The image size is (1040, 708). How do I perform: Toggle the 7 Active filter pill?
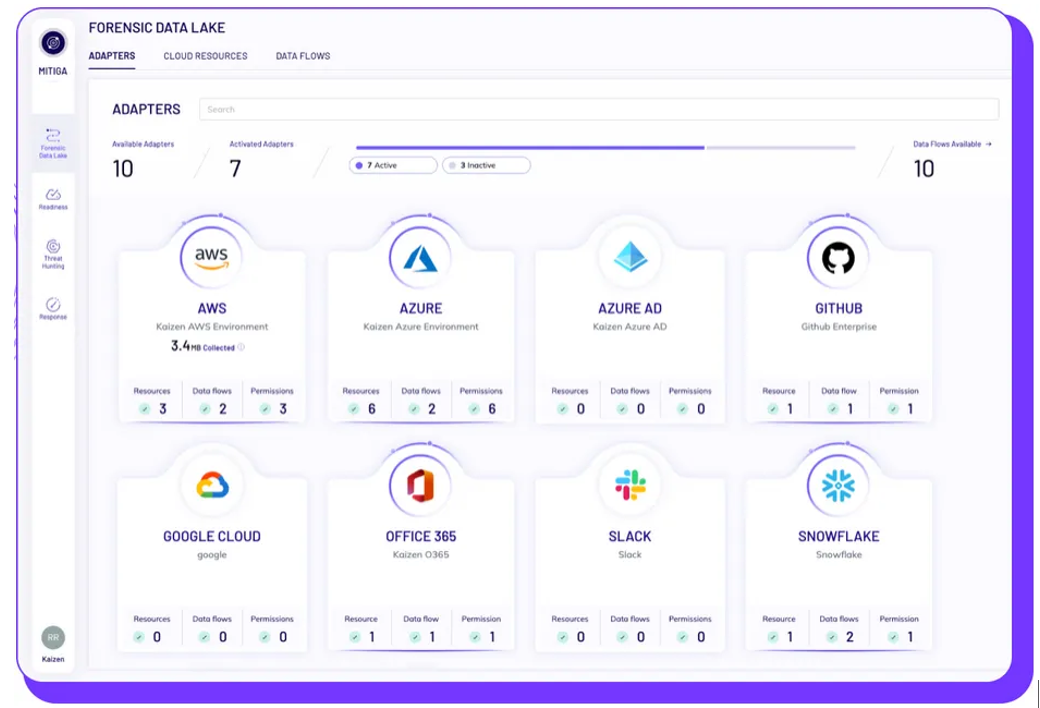tap(393, 165)
